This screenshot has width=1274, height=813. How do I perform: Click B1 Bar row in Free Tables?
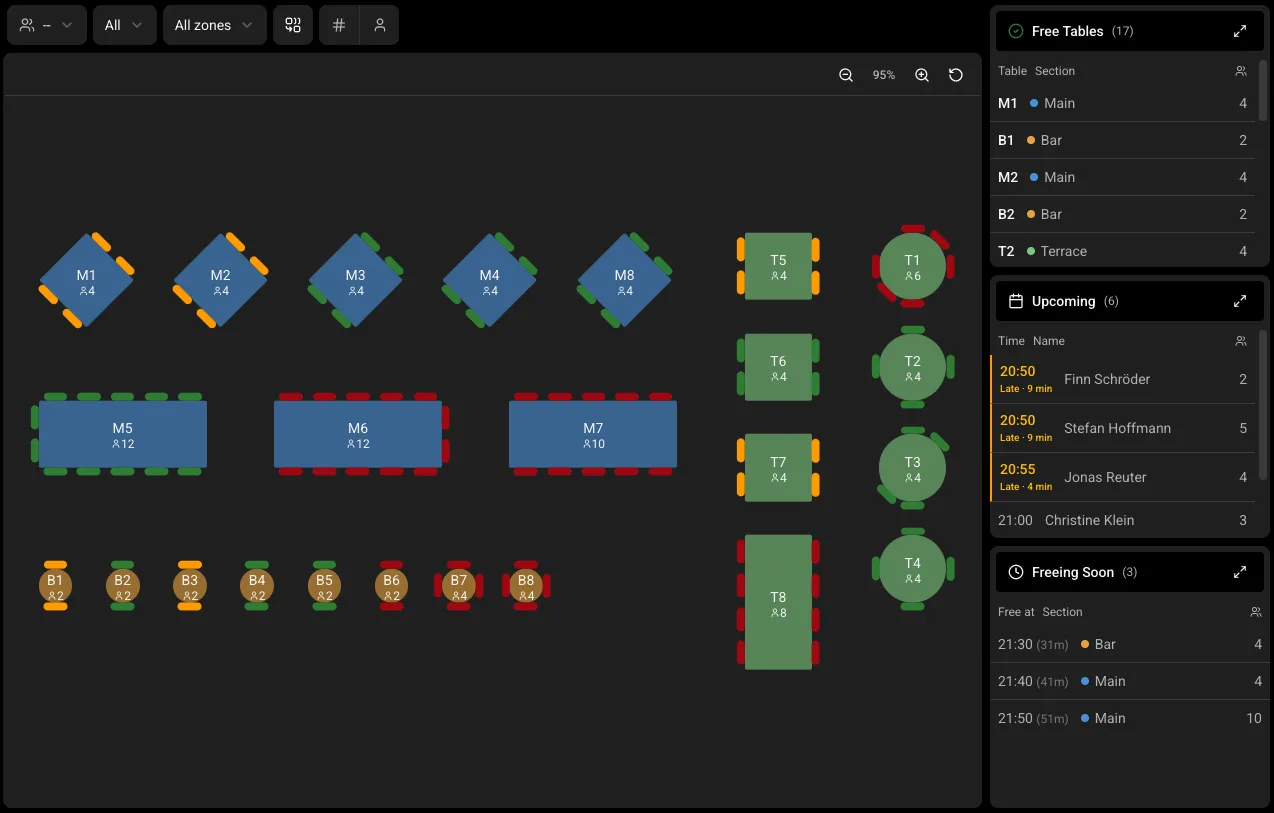(1124, 140)
